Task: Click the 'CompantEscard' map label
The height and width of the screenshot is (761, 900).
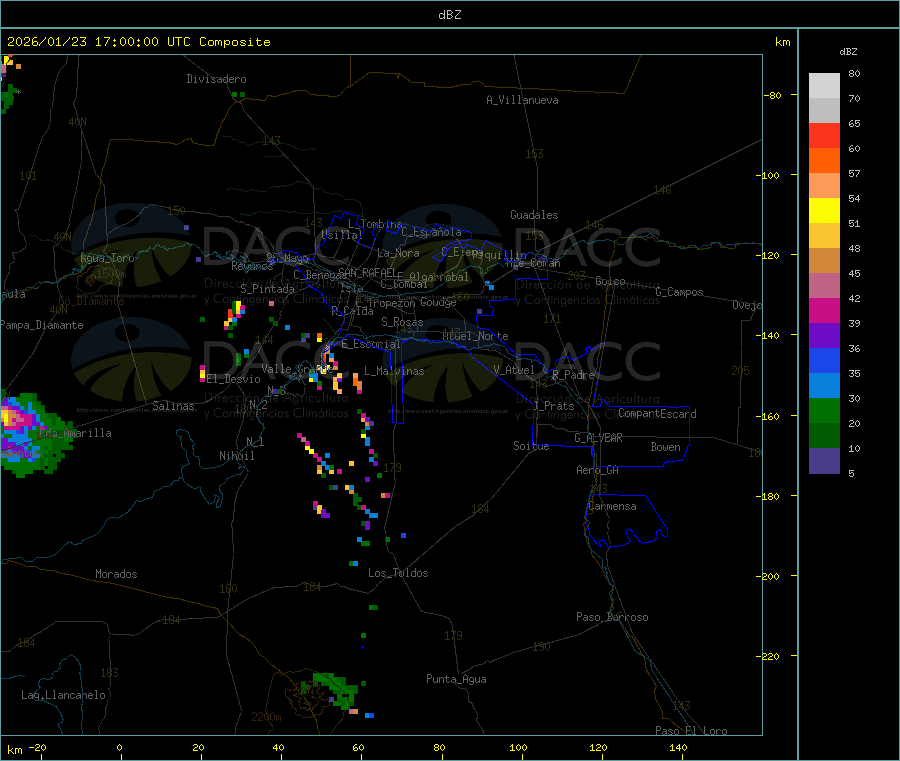Action: [657, 413]
